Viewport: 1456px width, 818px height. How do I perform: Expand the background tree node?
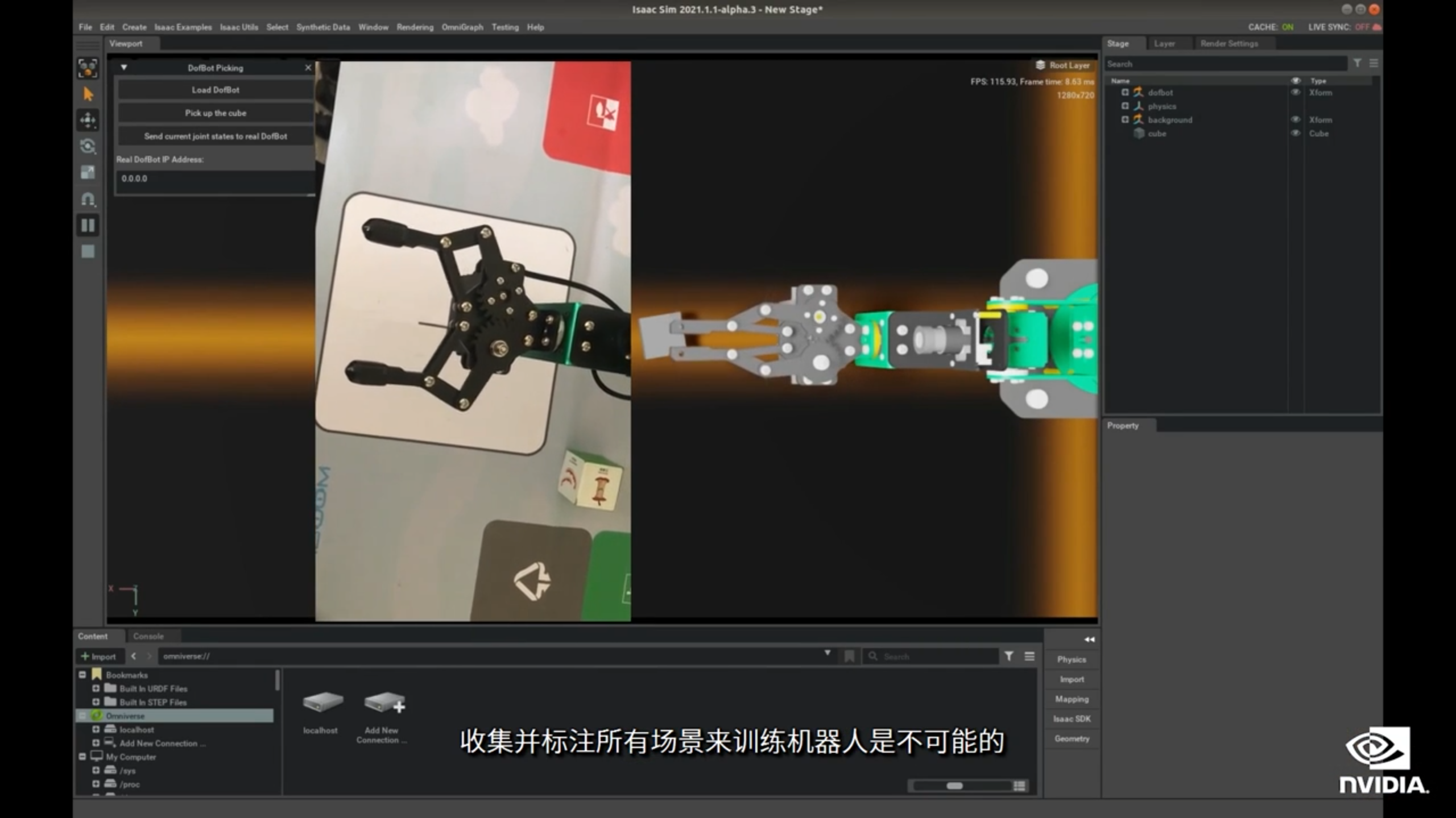point(1124,120)
